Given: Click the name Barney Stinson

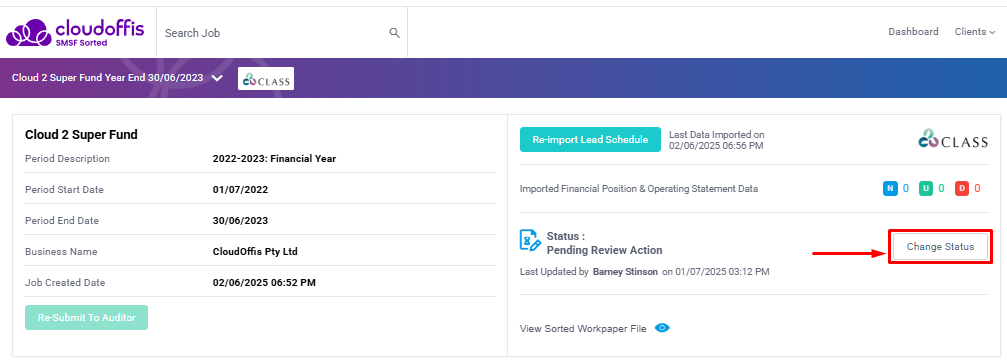Looking at the screenshot, I should (x=625, y=272).
